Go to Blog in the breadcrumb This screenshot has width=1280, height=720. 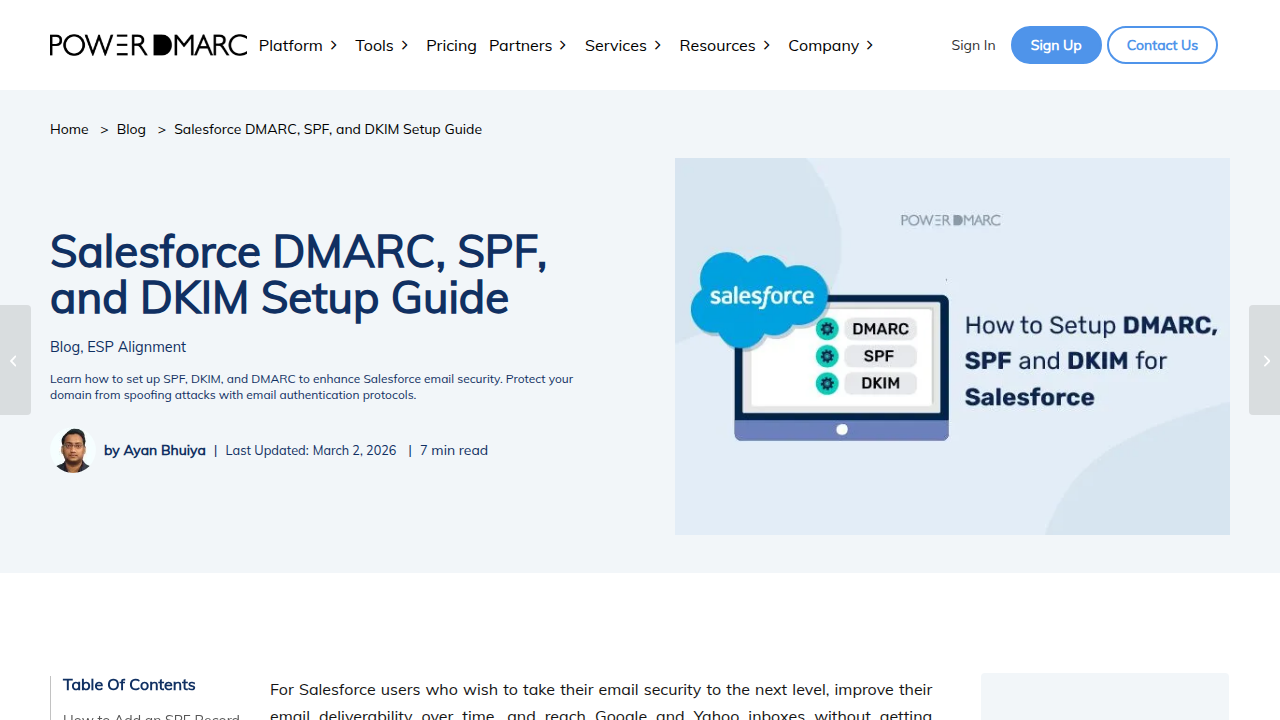tap(131, 129)
